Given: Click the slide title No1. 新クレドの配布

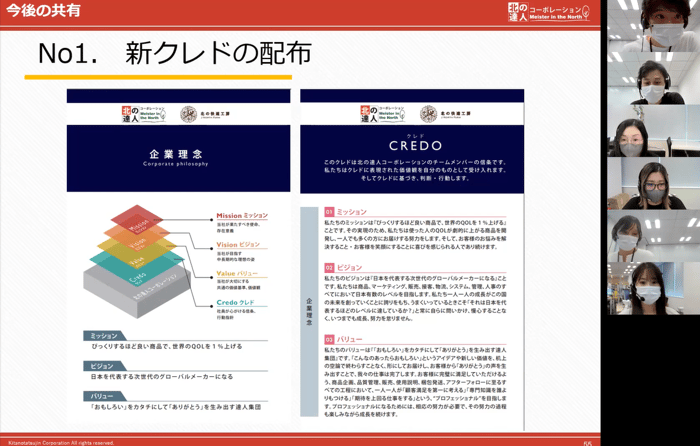Looking at the screenshot, I should pyautogui.click(x=175, y=53).
